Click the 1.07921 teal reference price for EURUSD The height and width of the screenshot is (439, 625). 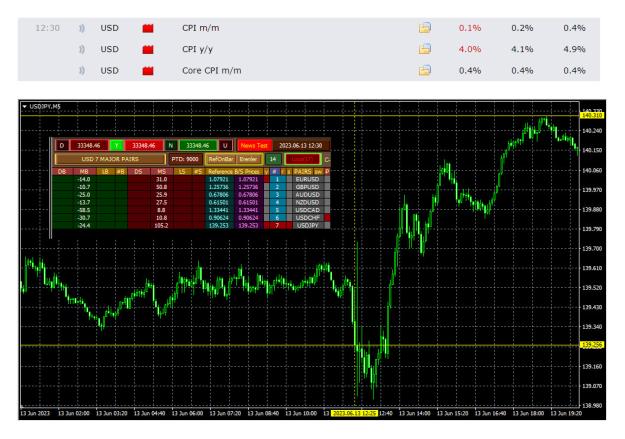[219, 179]
